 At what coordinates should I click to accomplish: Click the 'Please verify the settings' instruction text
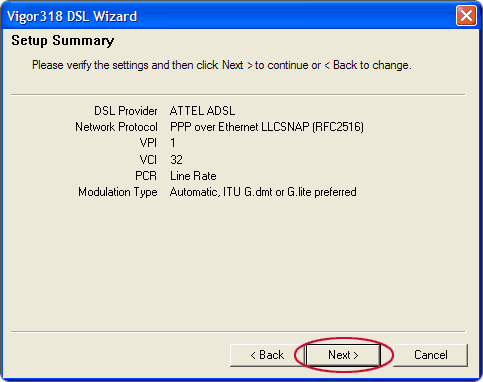click(222, 65)
